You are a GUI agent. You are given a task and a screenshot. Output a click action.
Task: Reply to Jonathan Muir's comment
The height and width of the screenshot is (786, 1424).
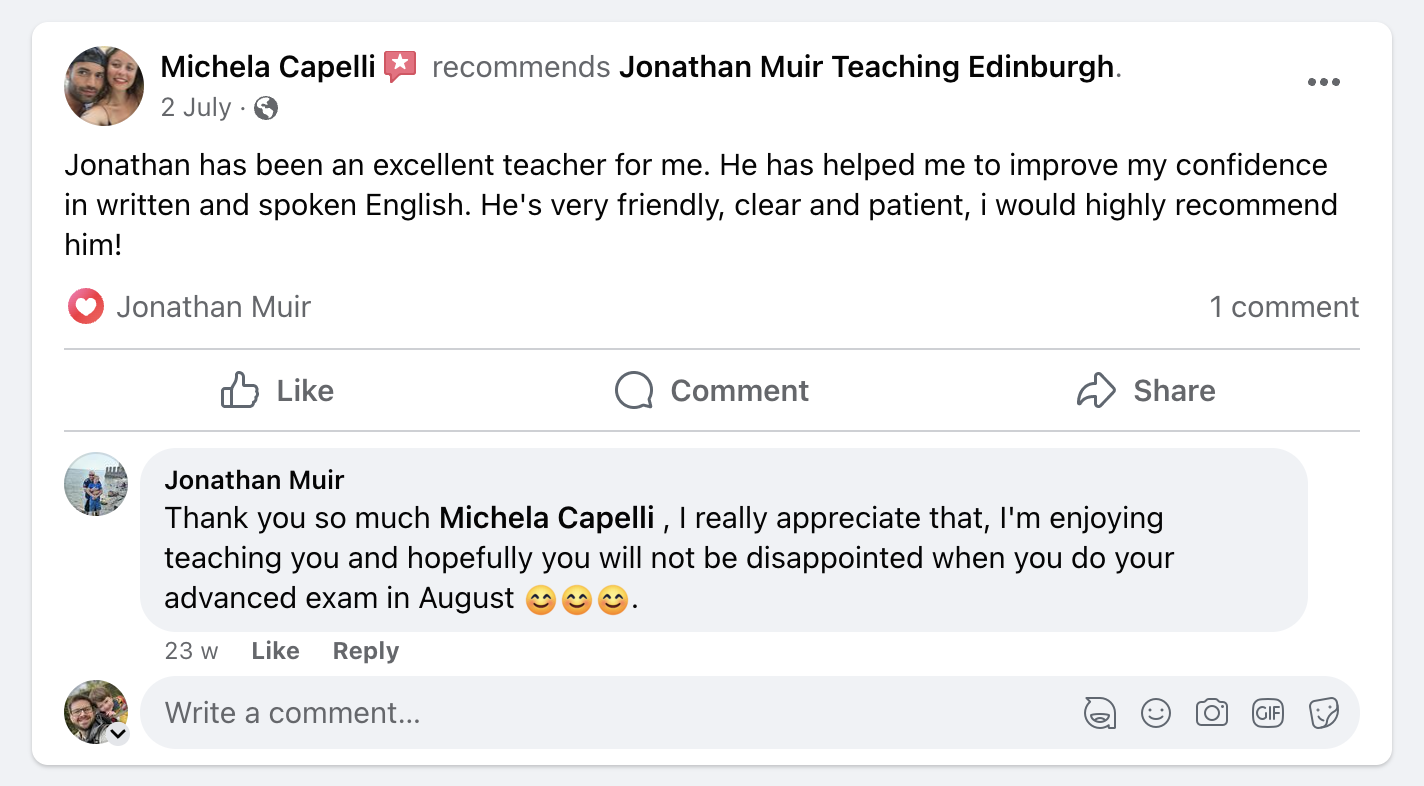click(x=365, y=651)
